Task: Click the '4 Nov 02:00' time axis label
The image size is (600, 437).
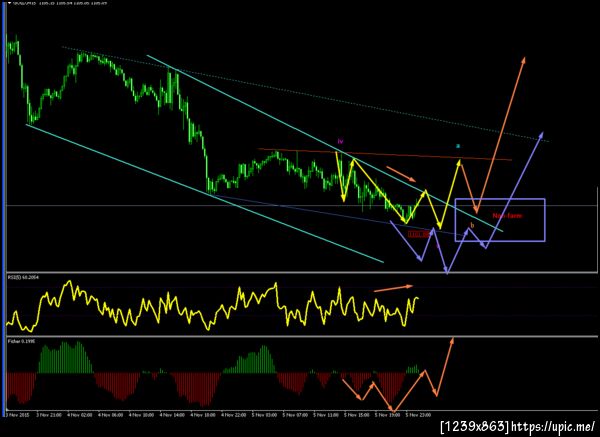Action: pos(80,415)
